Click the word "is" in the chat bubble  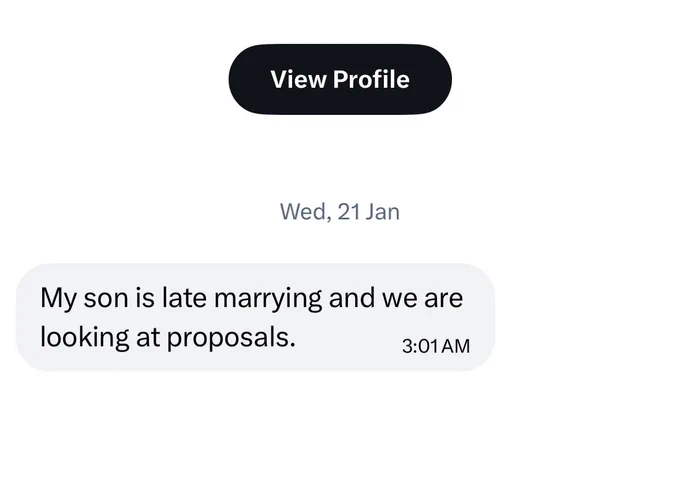click(145, 298)
